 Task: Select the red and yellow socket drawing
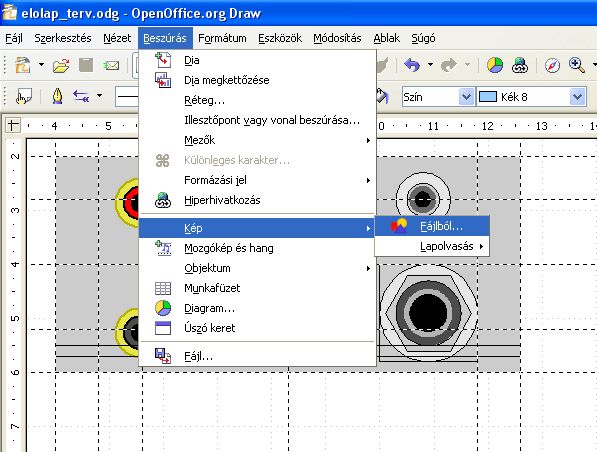pos(128,203)
